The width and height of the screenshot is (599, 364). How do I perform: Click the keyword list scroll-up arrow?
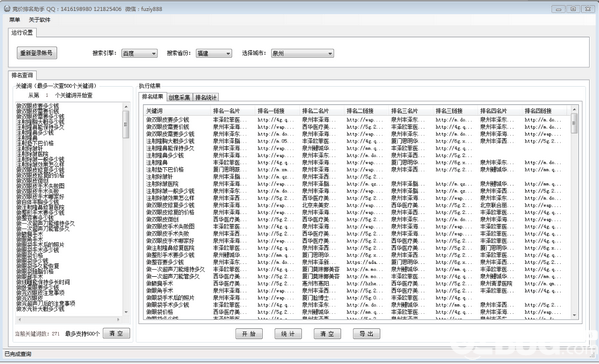coord(126,106)
